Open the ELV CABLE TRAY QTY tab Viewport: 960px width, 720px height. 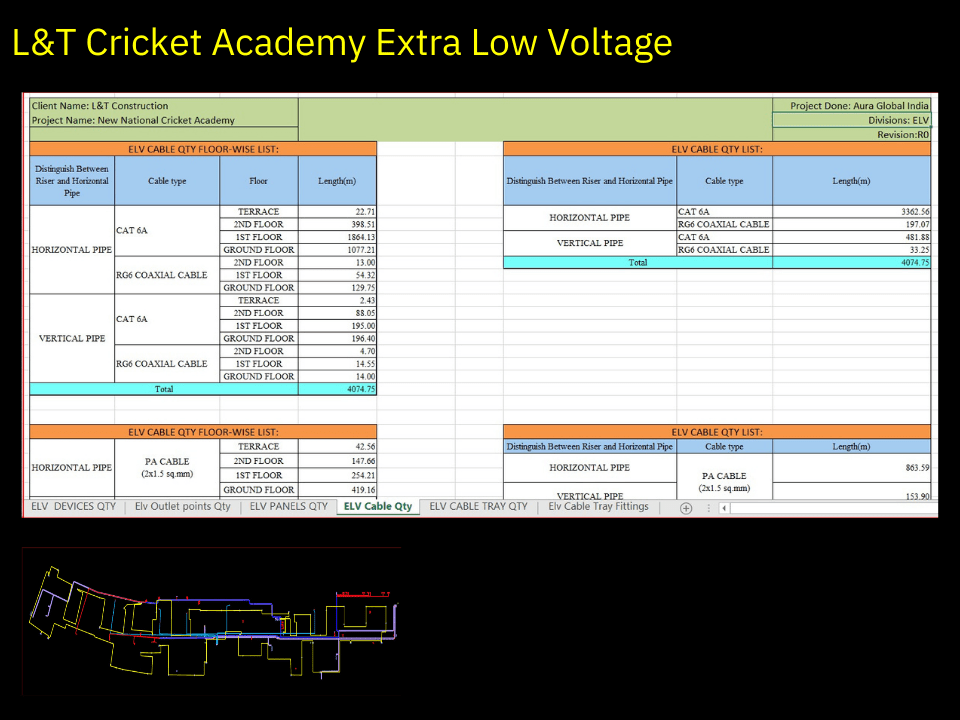(x=478, y=506)
